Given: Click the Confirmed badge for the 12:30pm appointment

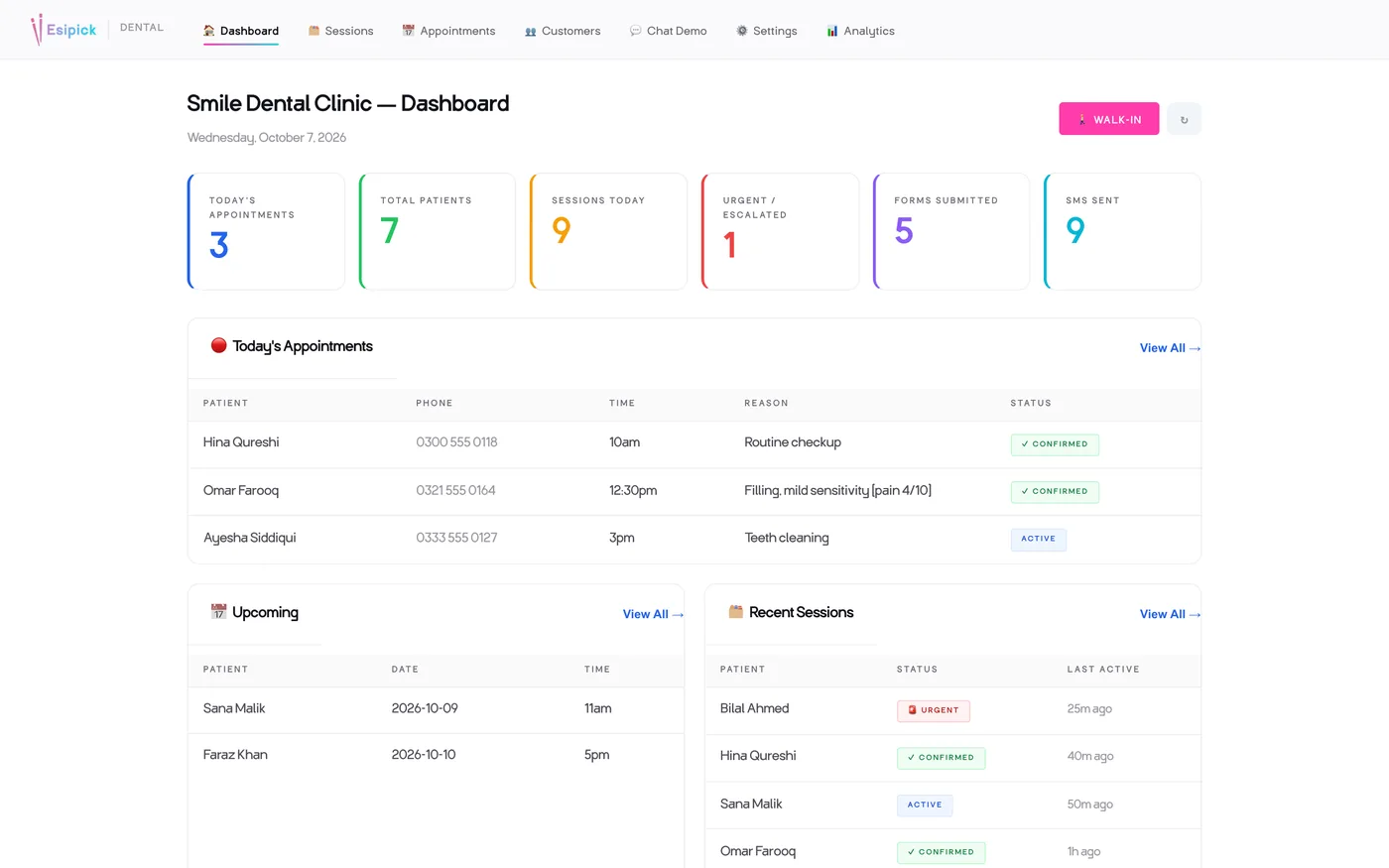Looking at the screenshot, I should (1055, 492).
